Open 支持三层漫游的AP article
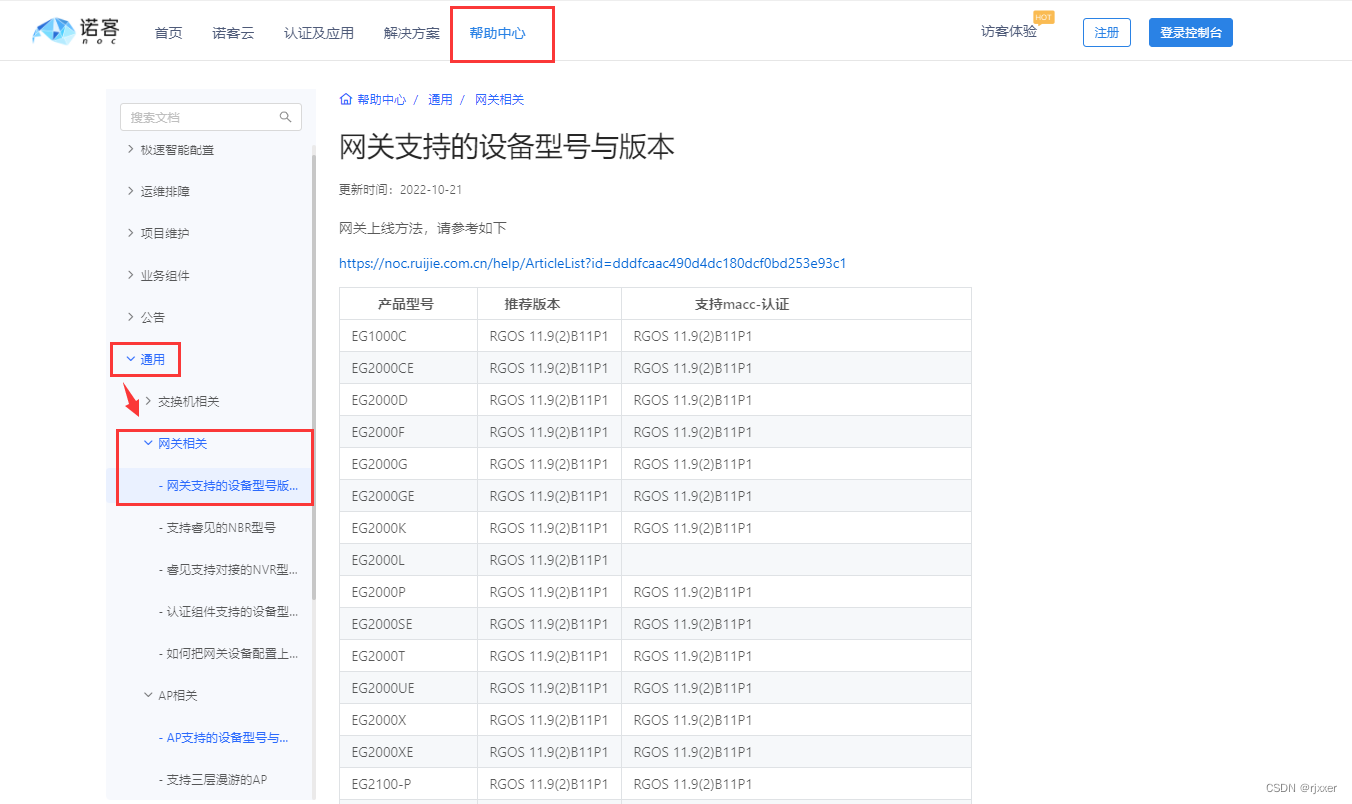This screenshot has width=1352, height=804. 212,779
